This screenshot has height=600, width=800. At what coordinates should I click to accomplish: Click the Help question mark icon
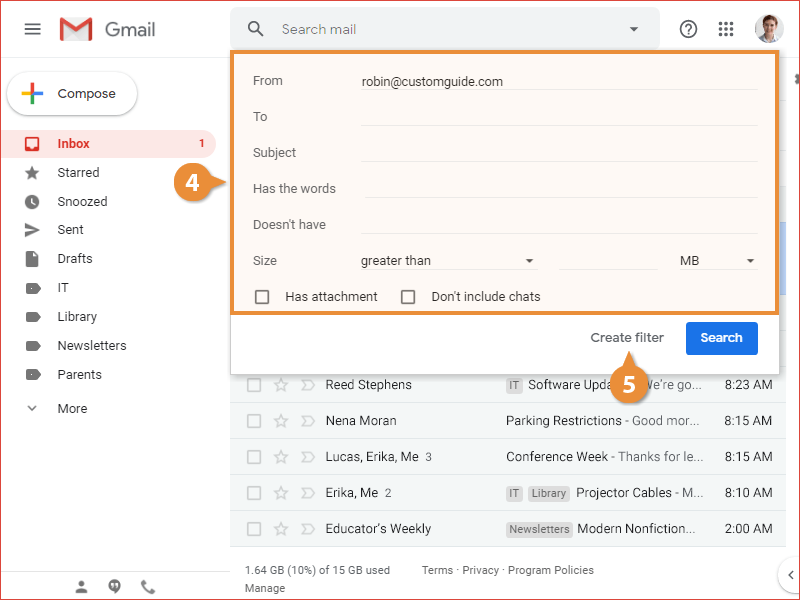click(688, 29)
